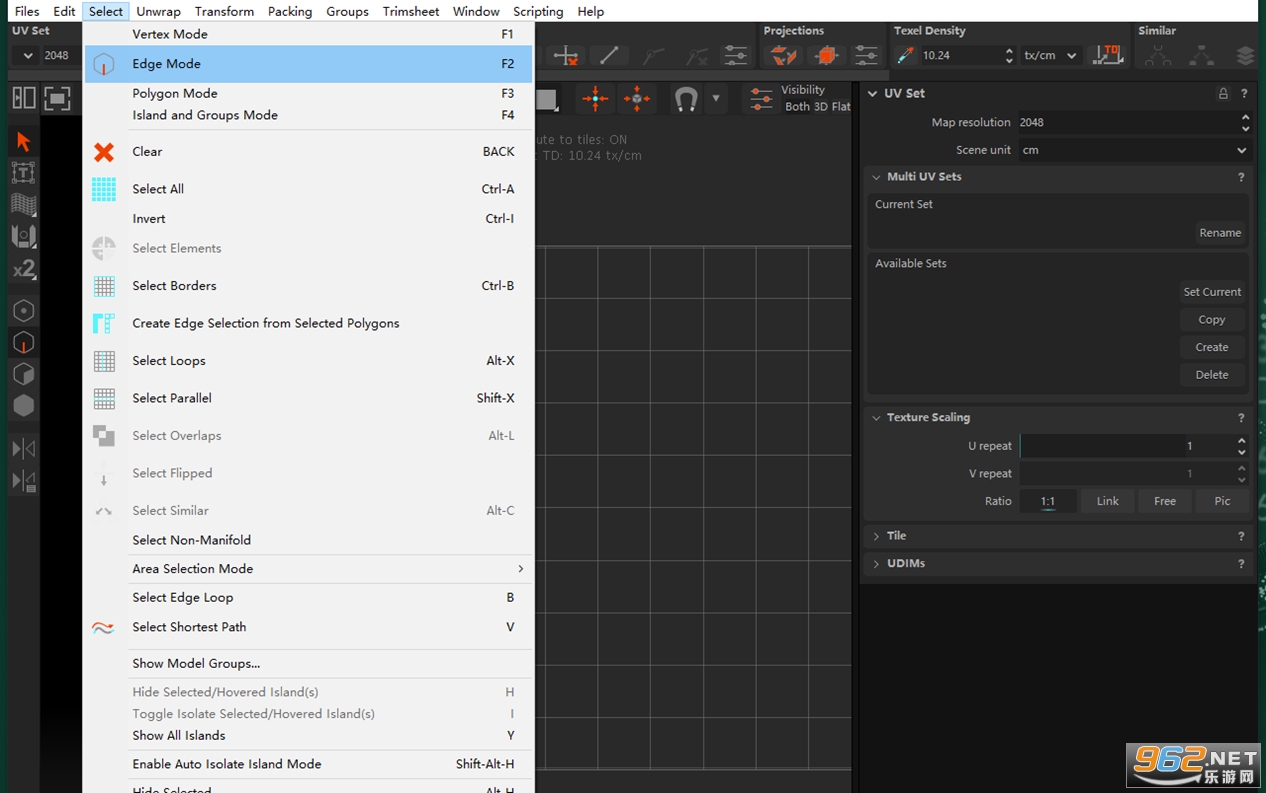
Task: Switch to edge mode hexagon in left toolbar
Action: click(x=23, y=343)
